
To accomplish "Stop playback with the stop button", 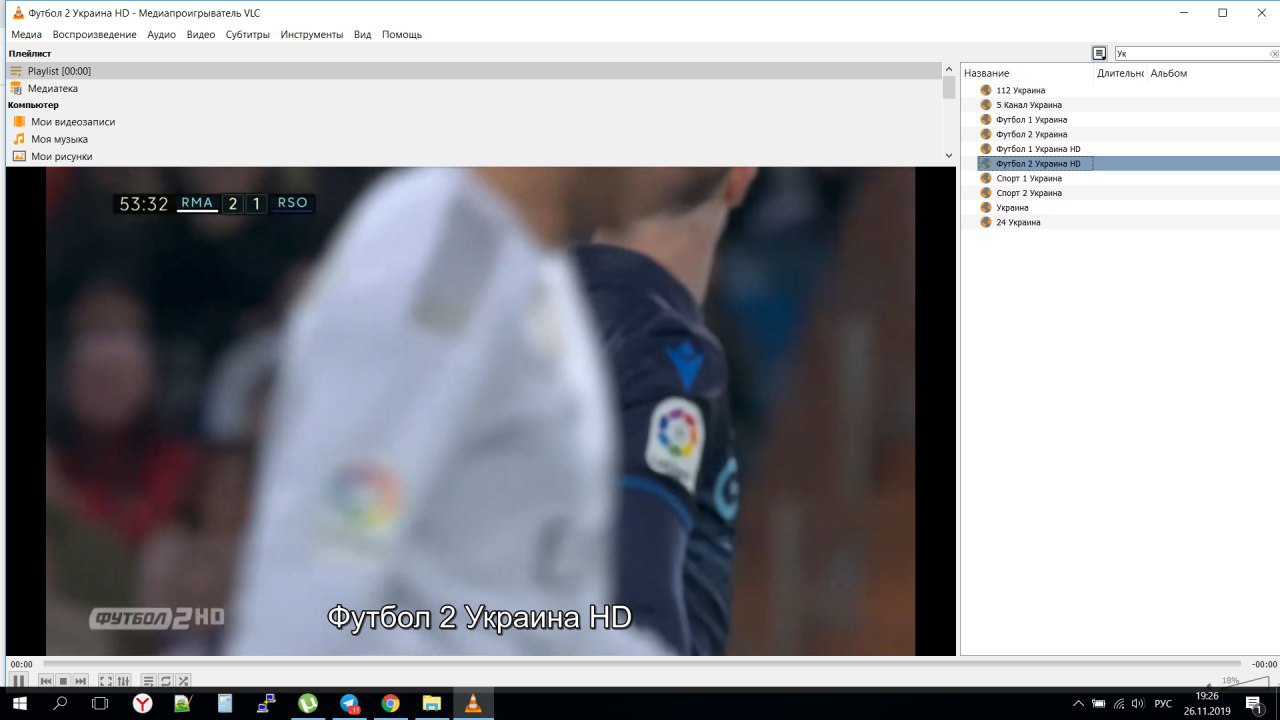I will (63, 681).
